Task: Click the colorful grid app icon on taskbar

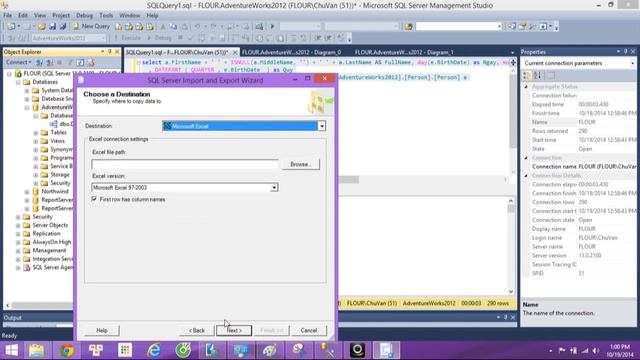Action: 125,350
